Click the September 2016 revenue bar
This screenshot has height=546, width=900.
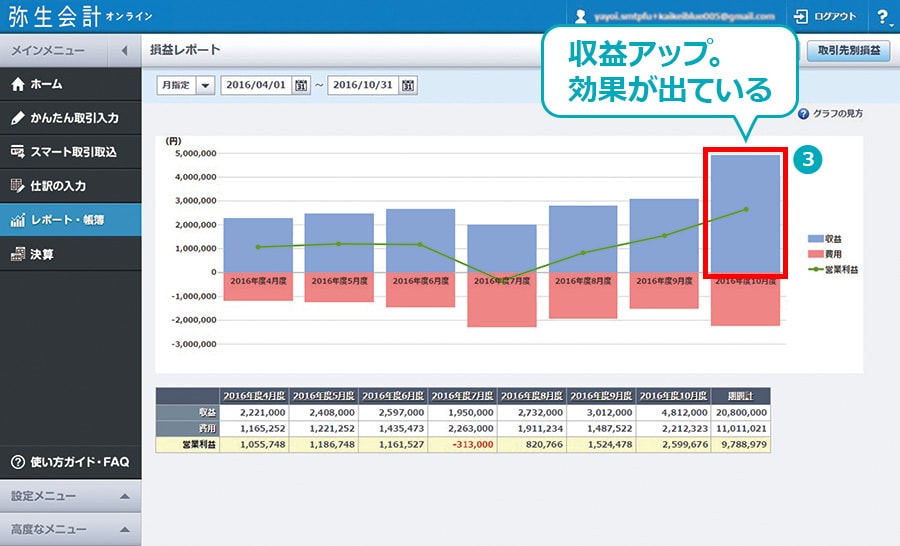click(664, 235)
